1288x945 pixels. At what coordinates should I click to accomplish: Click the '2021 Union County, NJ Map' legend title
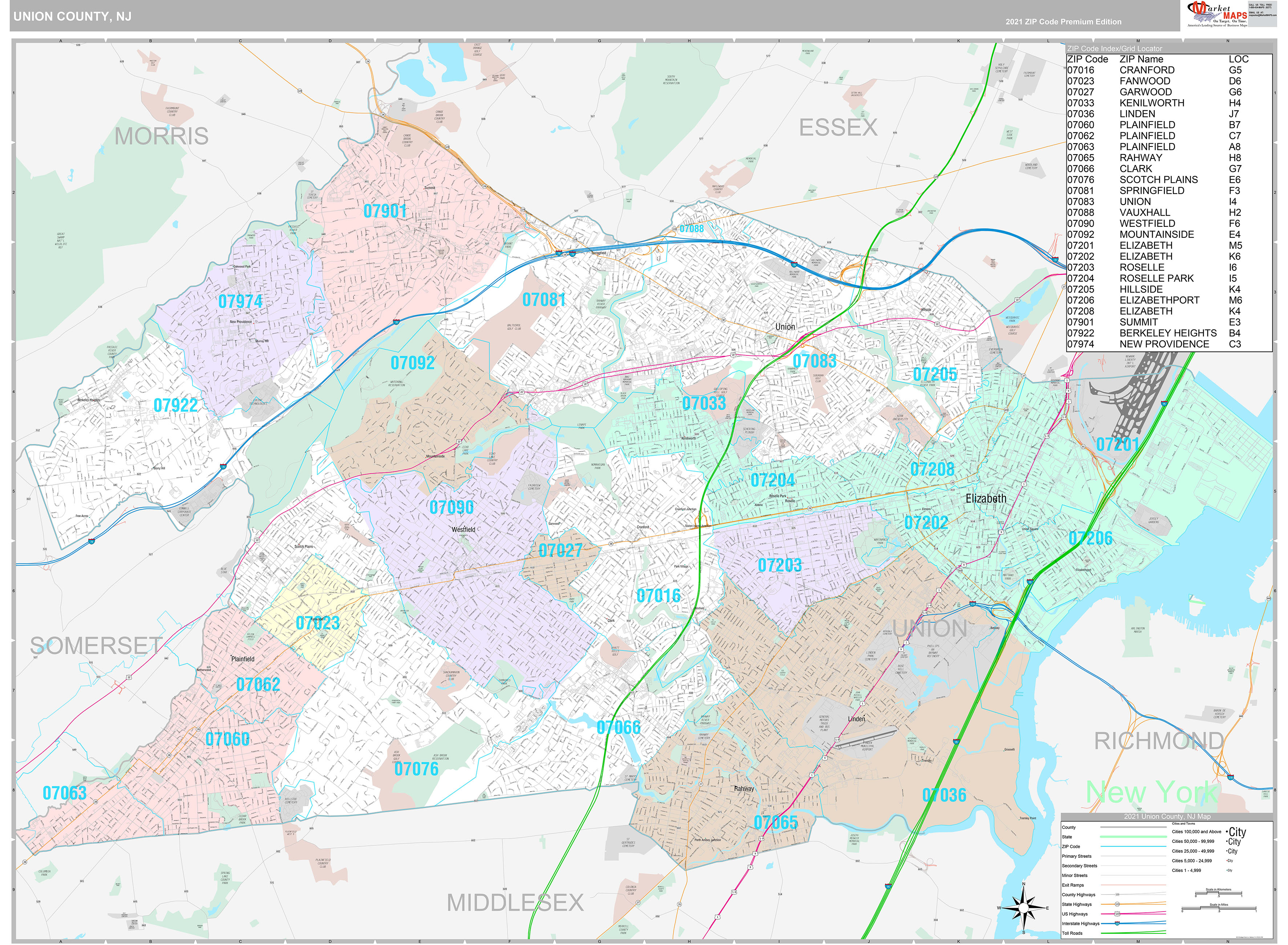[x=1167, y=816]
